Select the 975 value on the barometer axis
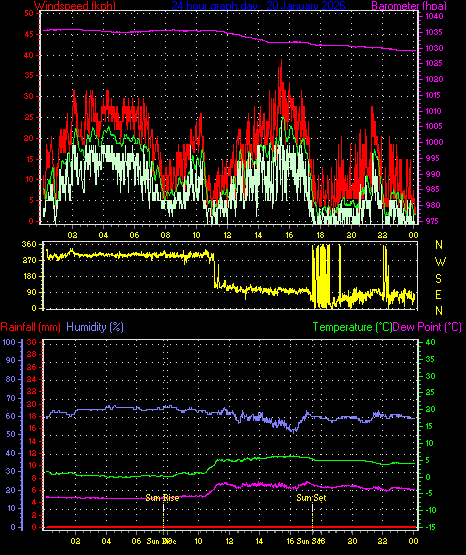This screenshot has height=555, width=466. click(x=432, y=221)
